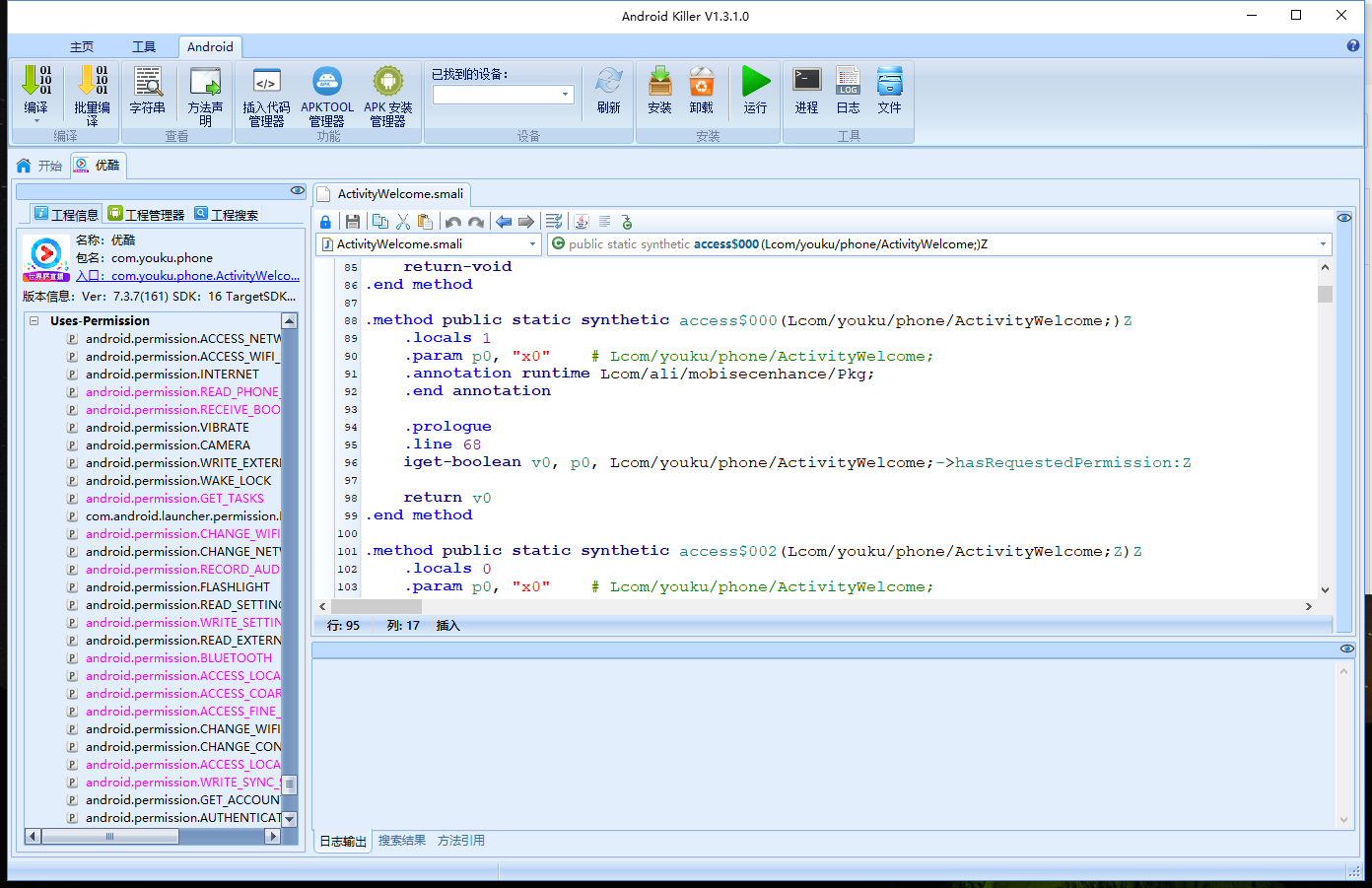Viewport: 1372px width, 888px height.
Task: Select the 工程信息 tab
Action: point(66,214)
